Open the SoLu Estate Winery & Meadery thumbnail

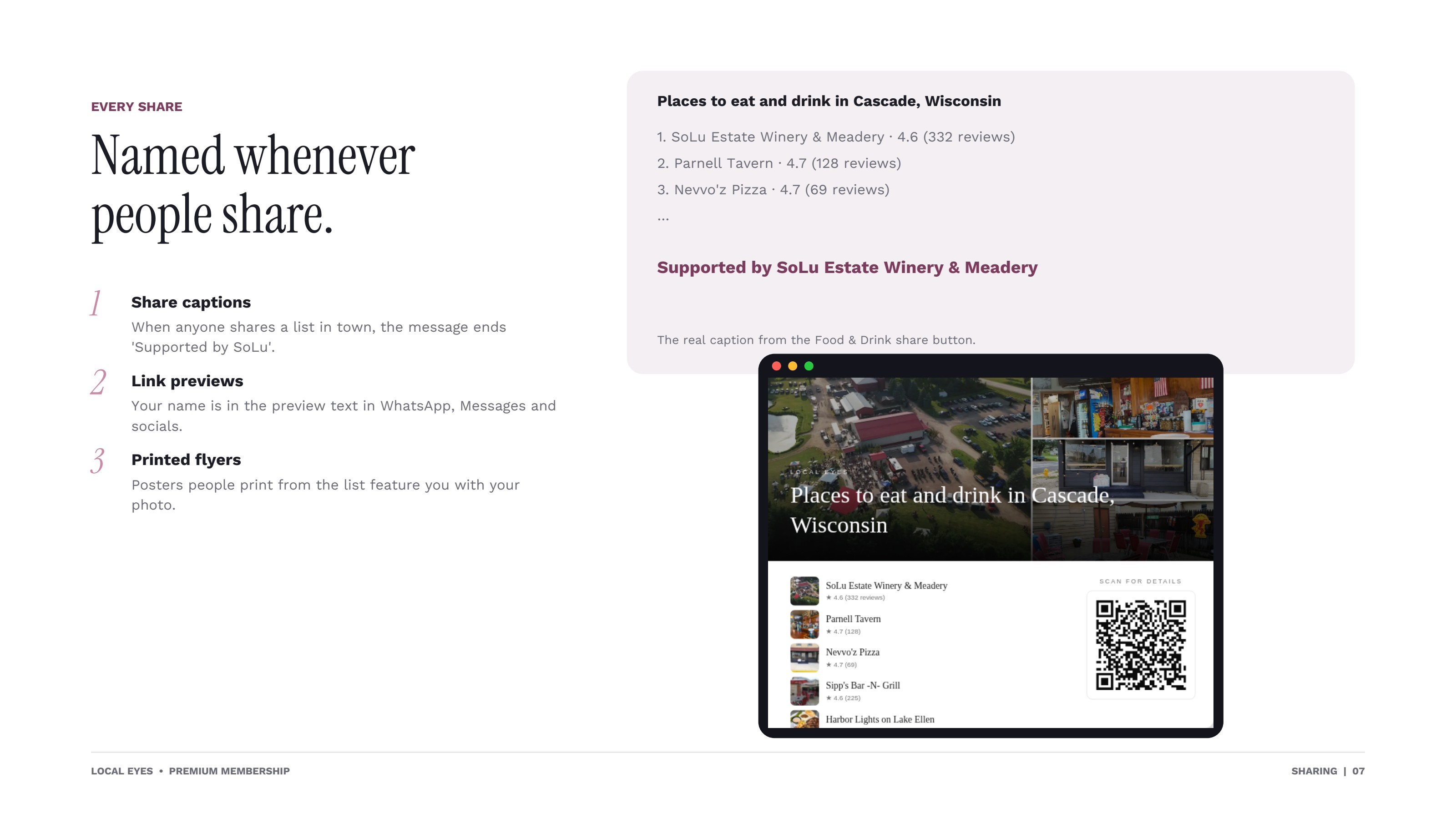pos(804,591)
